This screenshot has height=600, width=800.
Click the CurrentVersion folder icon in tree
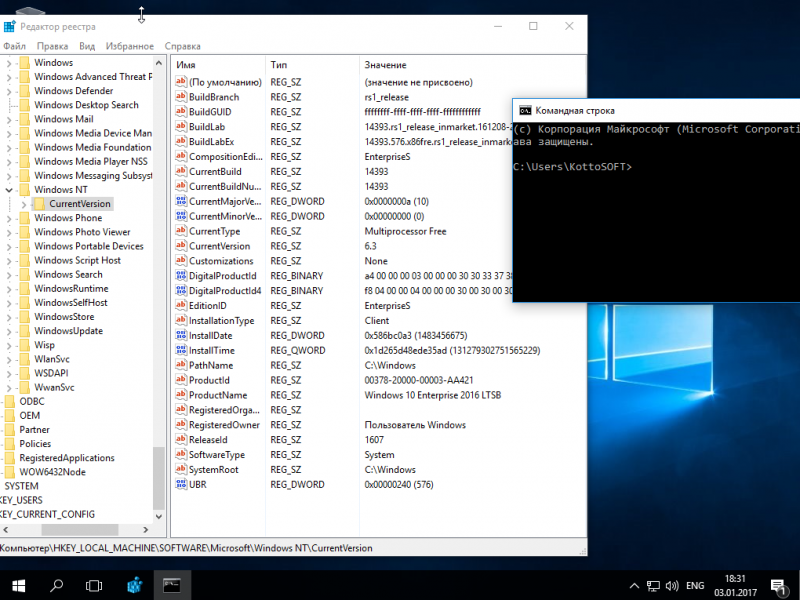(x=39, y=204)
